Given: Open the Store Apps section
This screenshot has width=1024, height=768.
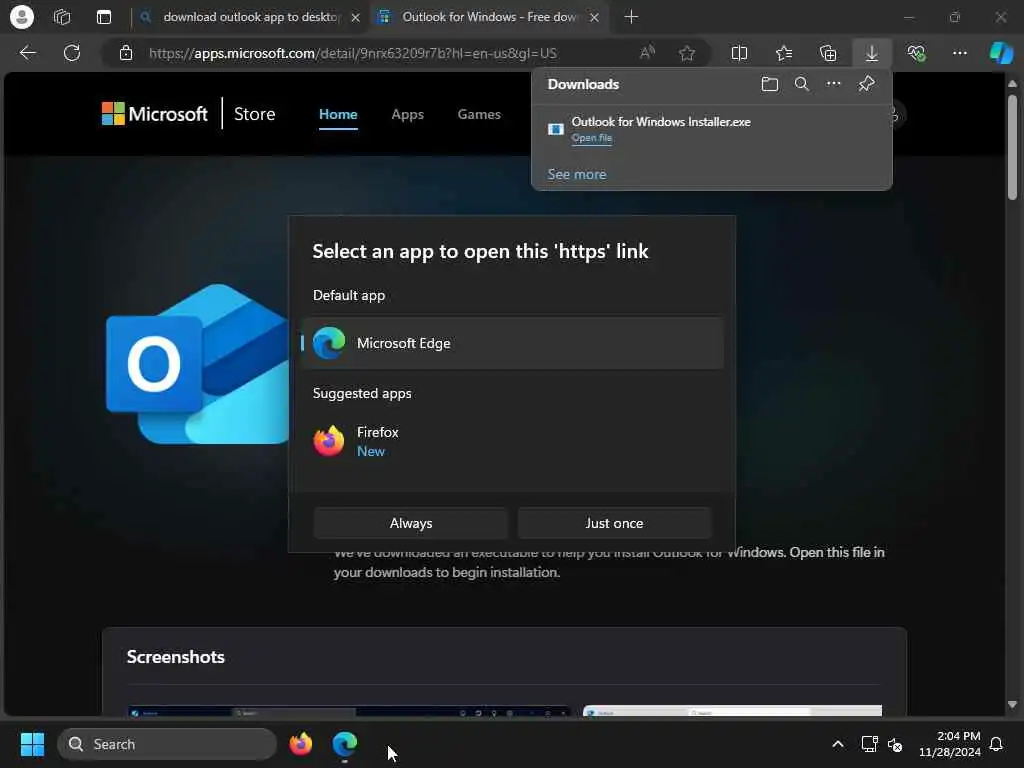Looking at the screenshot, I should coord(408,114).
